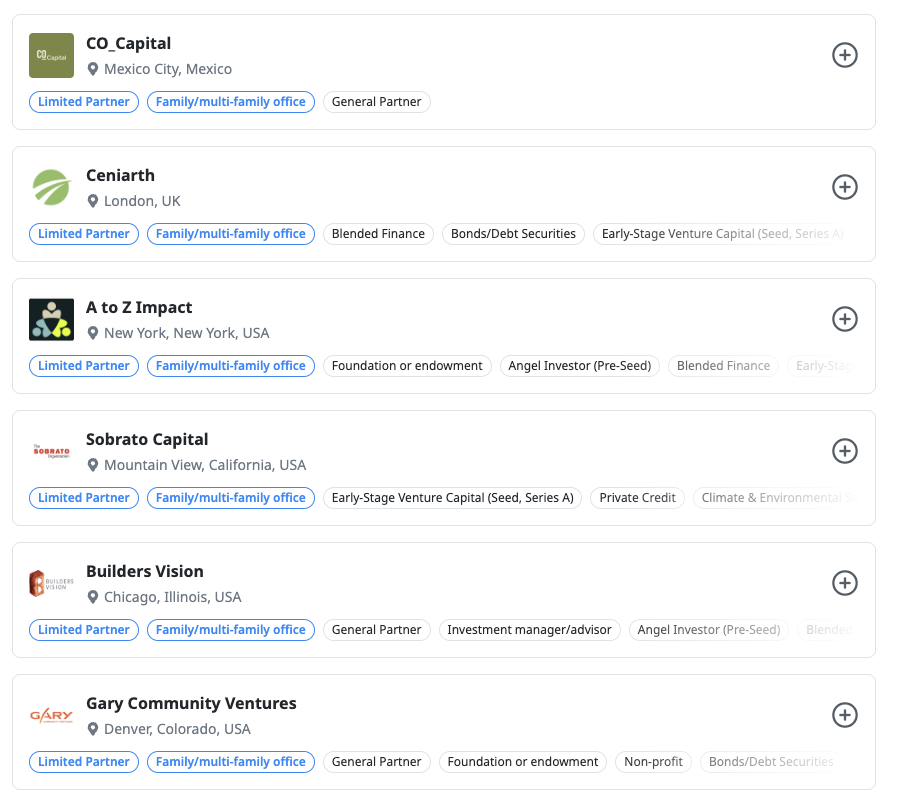900x796 pixels.
Task: Open the Gary Community Ventures logo
Action: (x=52, y=716)
